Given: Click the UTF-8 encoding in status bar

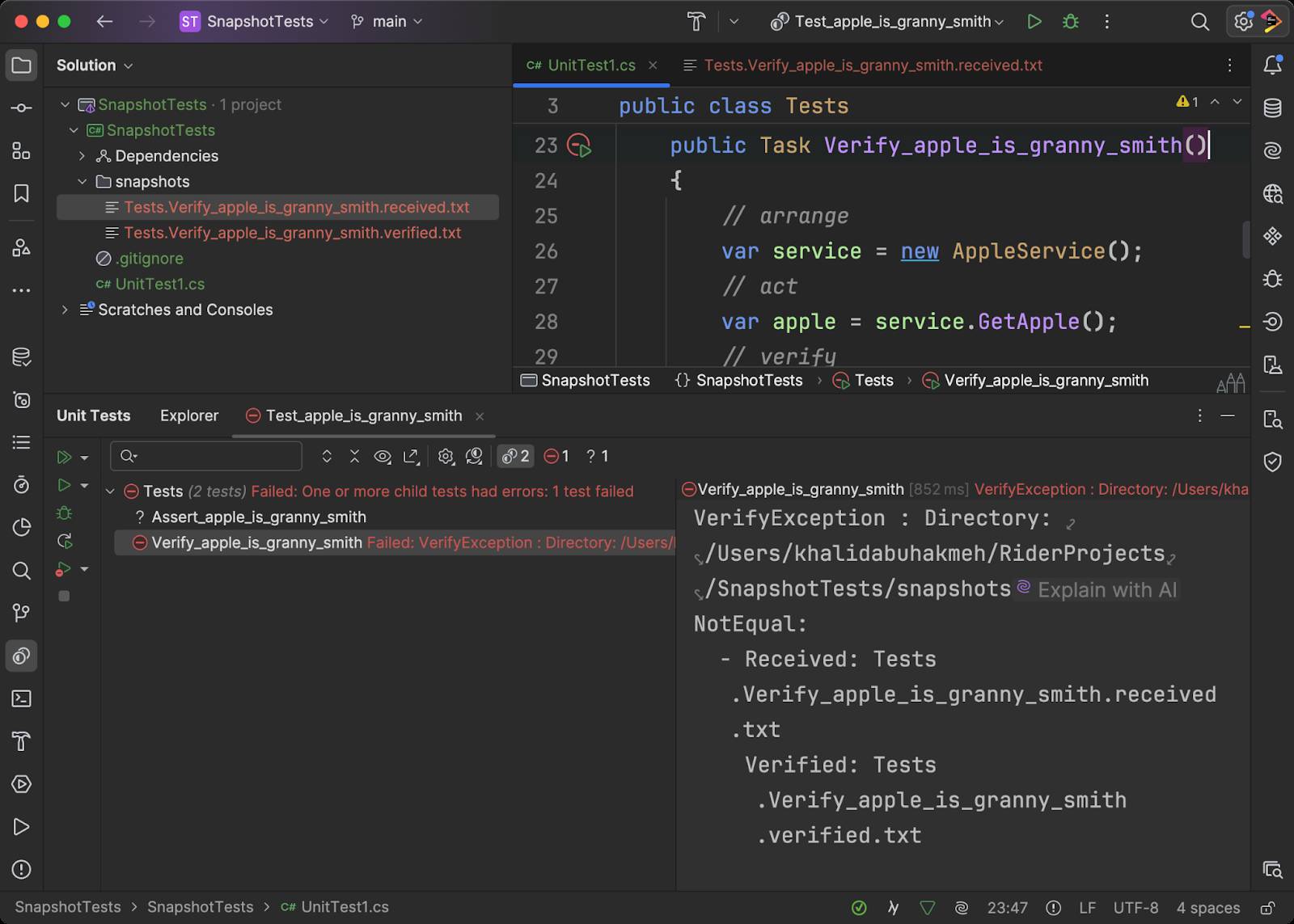Looking at the screenshot, I should click(x=1135, y=908).
